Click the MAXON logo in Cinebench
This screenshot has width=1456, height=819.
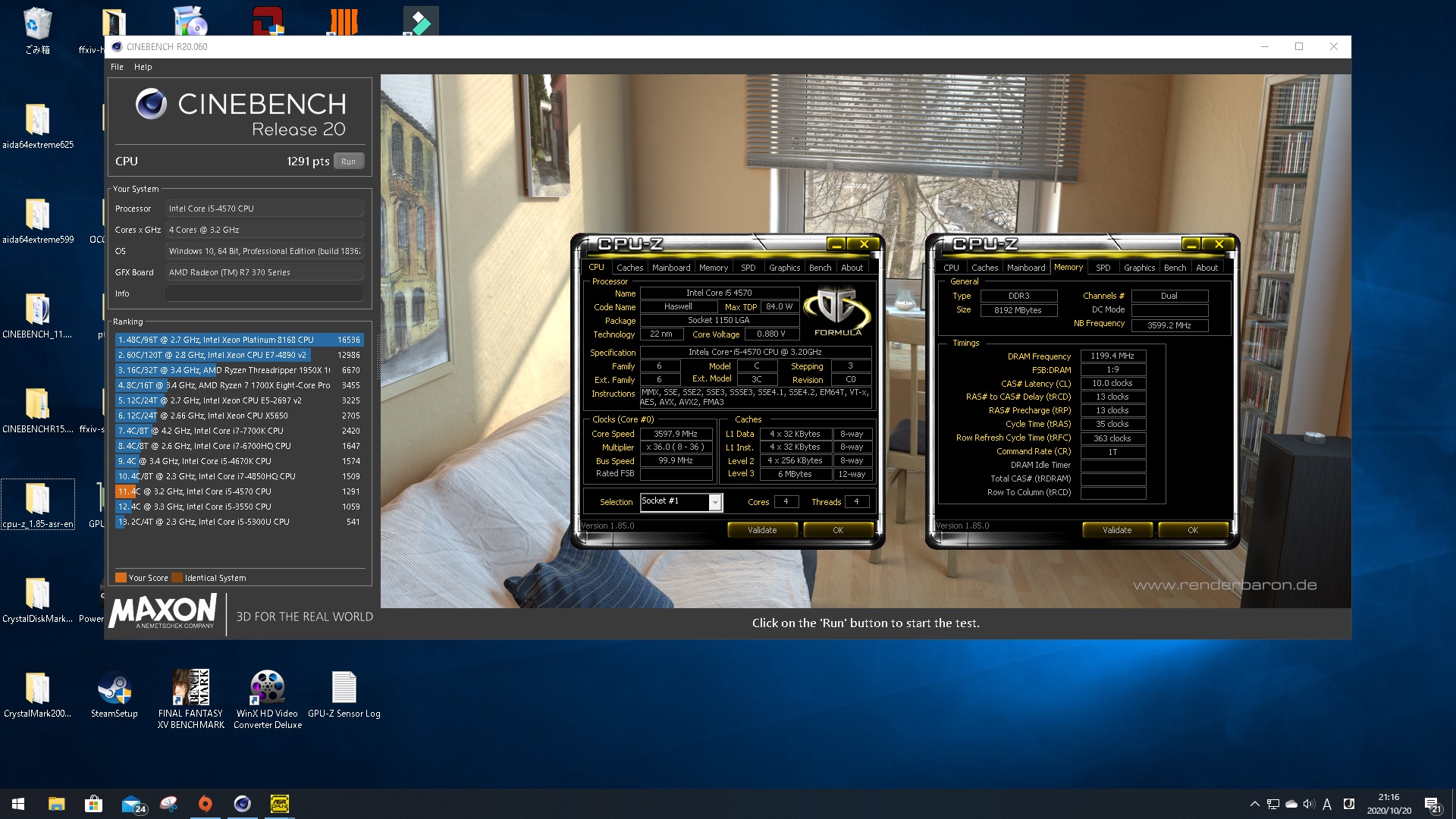click(162, 611)
